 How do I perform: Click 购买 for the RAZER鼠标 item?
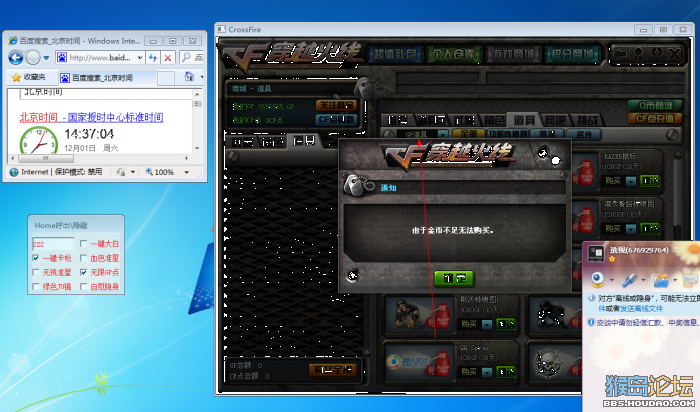[613, 181]
